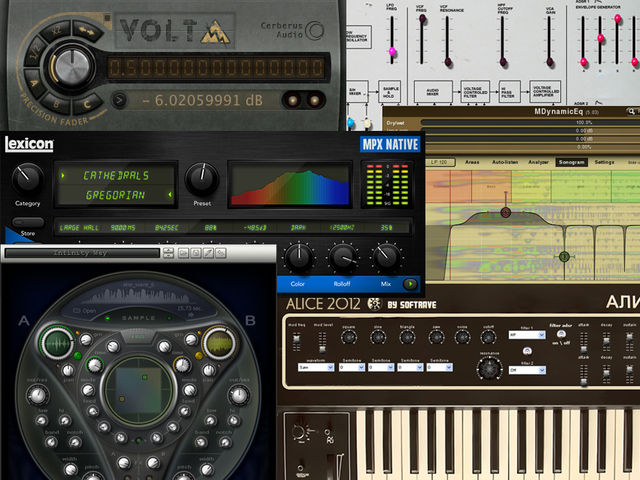Open the Areas tab in MDynamicEq
The width and height of the screenshot is (640, 480).
(x=472, y=162)
